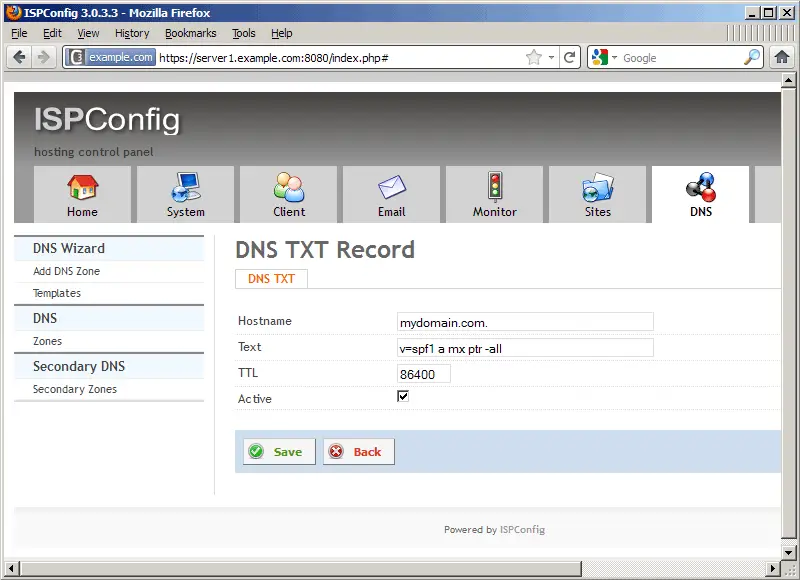Open the DNS module
The width and height of the screenshot is (800, 580).
[x=701, y=194]
